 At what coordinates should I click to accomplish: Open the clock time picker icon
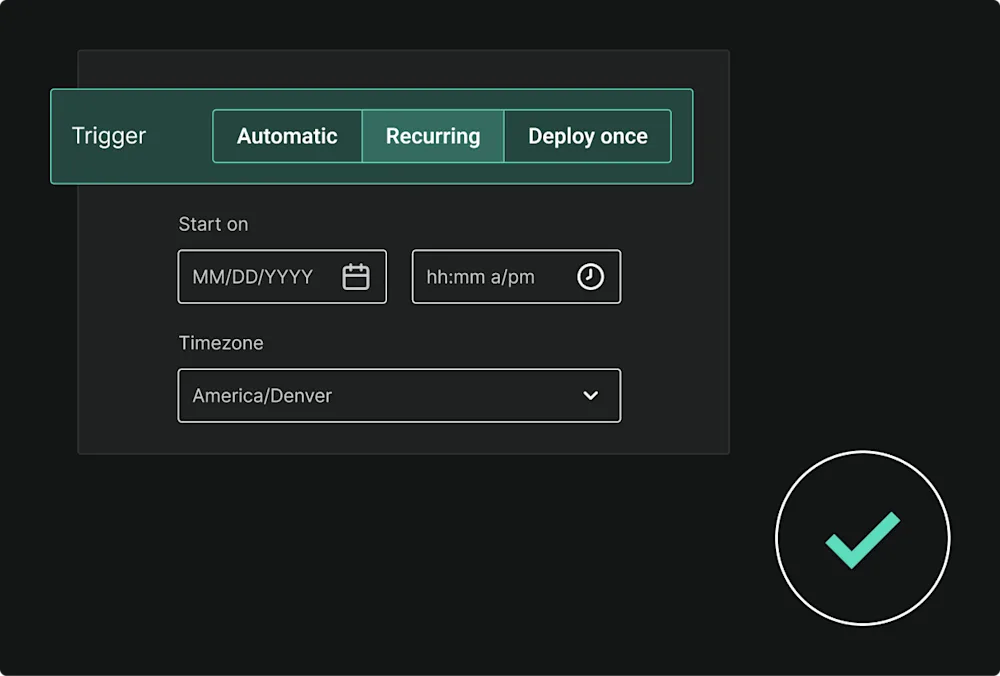click(591, 277)
